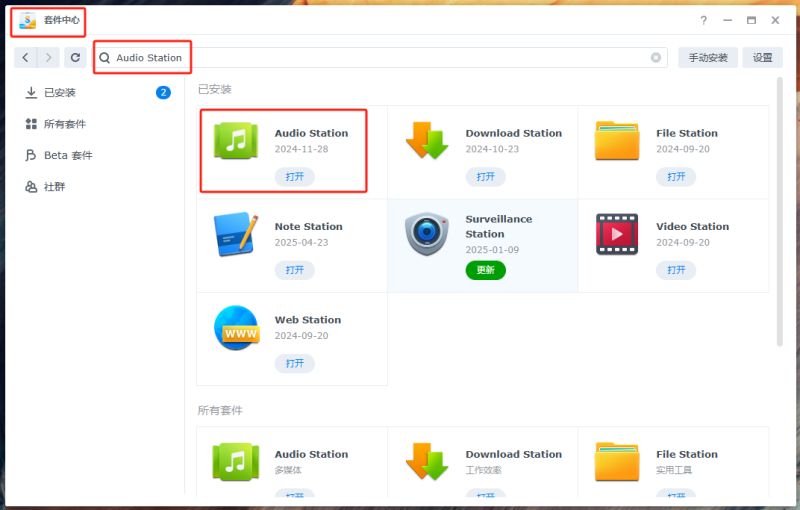Screen dimensions: 800x510
Task: Clear the search field text
Action: 656,58
